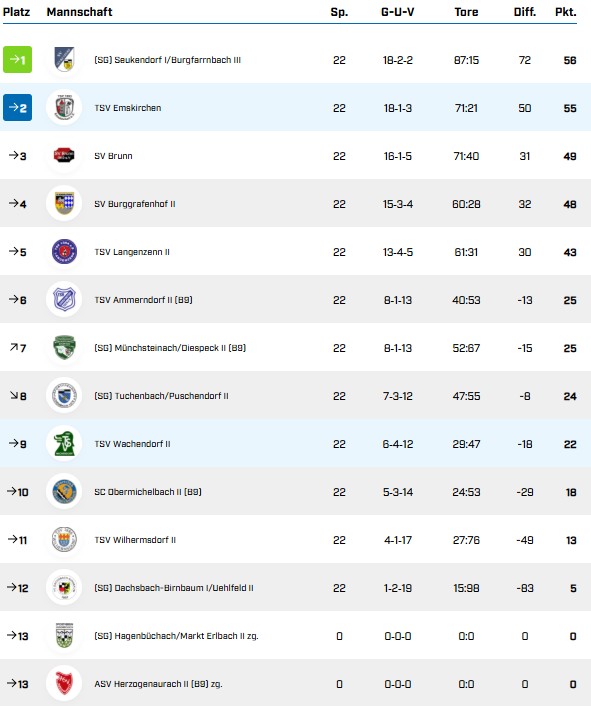The width and height of the screenshot is (591, 706).
Task: Click the TSV Emskirchen club logo
Action: (x=64, y=108)
